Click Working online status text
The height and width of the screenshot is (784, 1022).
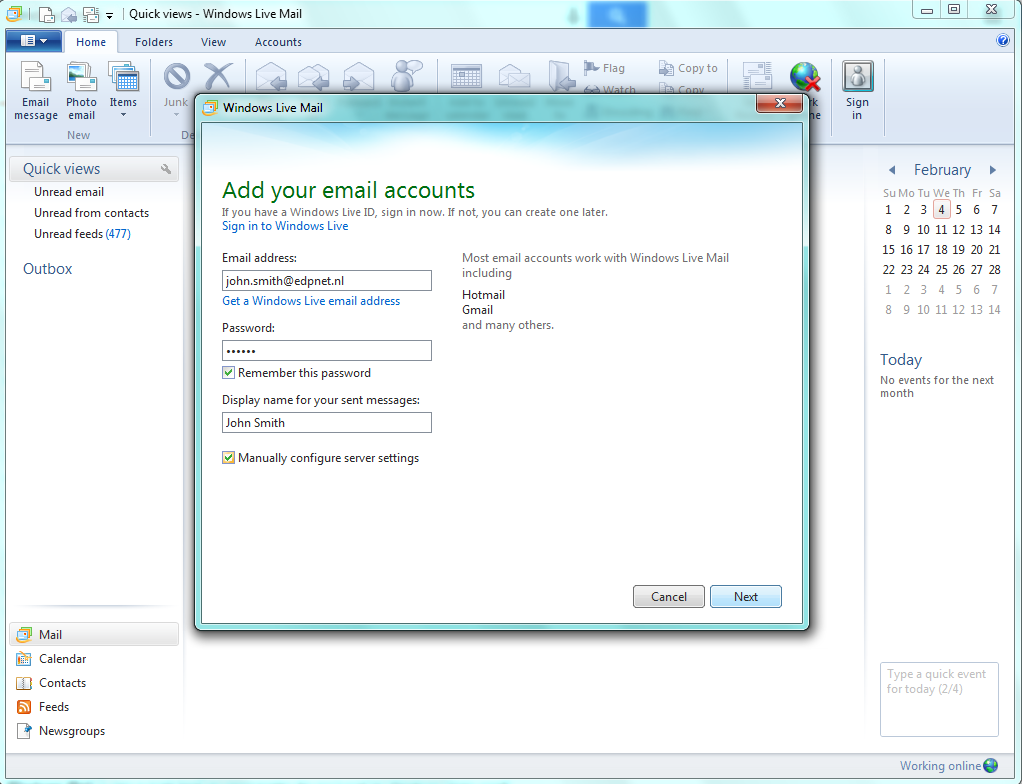[940, 766]
